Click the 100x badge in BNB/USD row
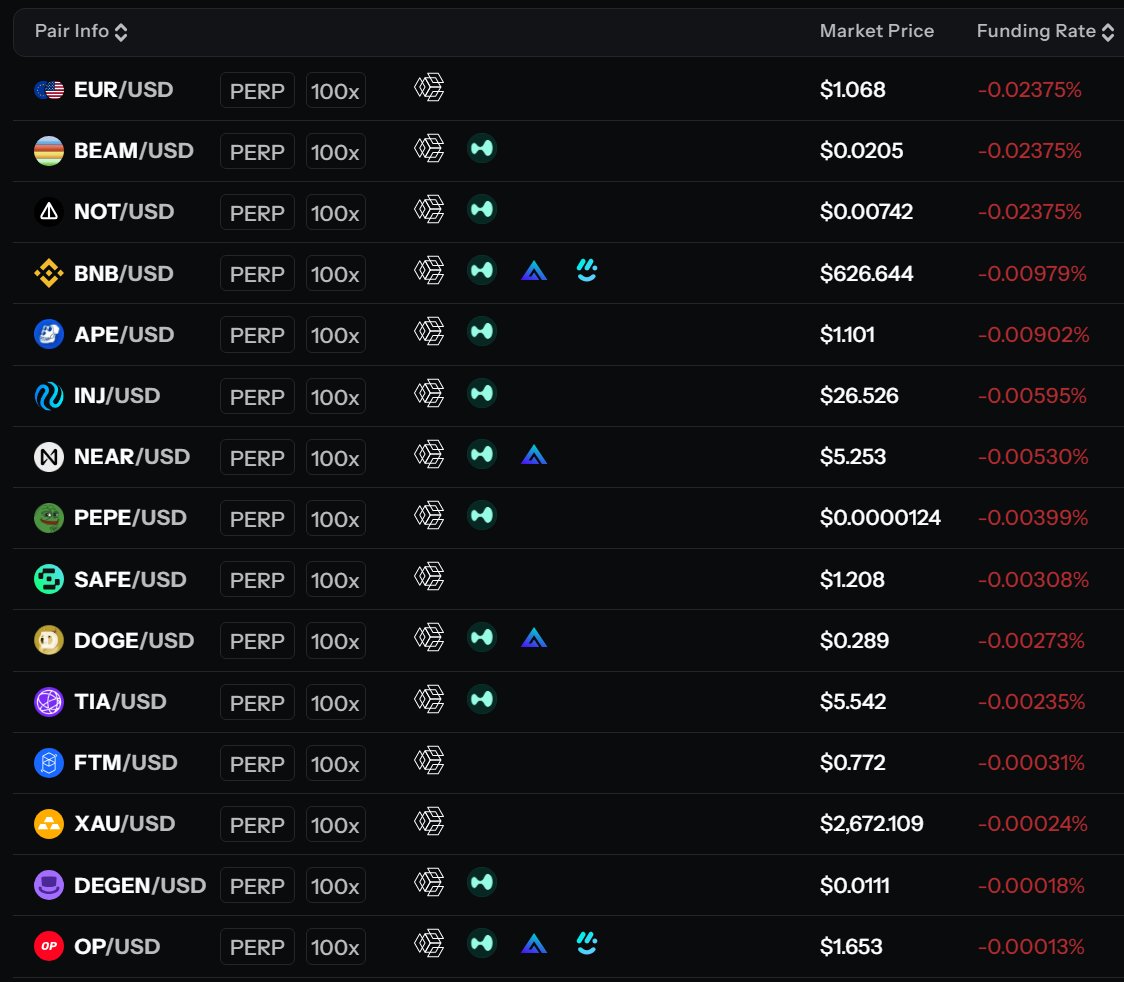Image resolution: width=1124 pixels, height=982 pixels. [x=335, y=274]
